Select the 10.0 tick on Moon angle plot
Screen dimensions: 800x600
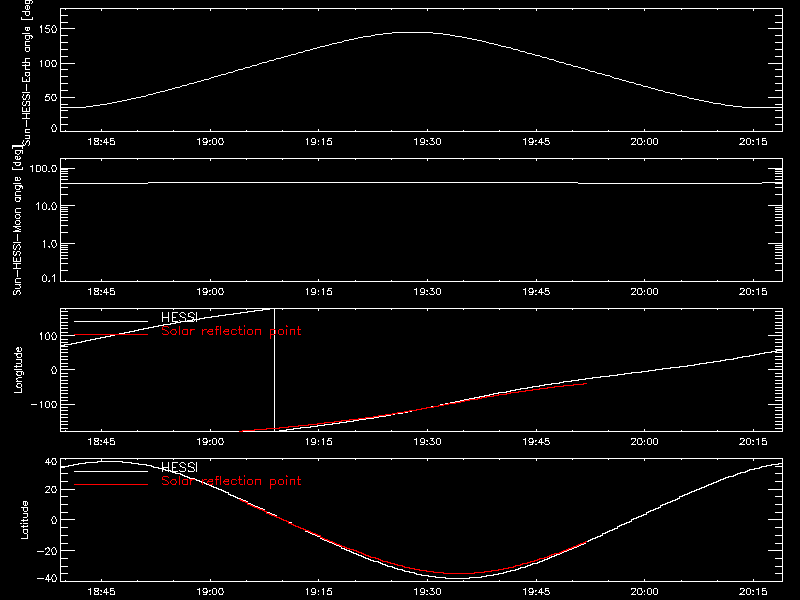[47, 207]
